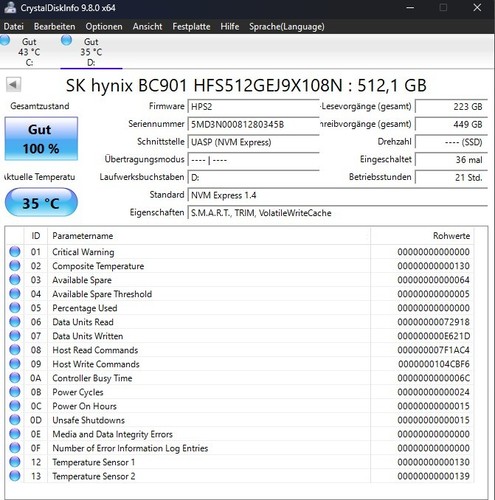Click the status orb for Power Cycles
The height and width of the screenshot is (500, 495).
point(15,392)
